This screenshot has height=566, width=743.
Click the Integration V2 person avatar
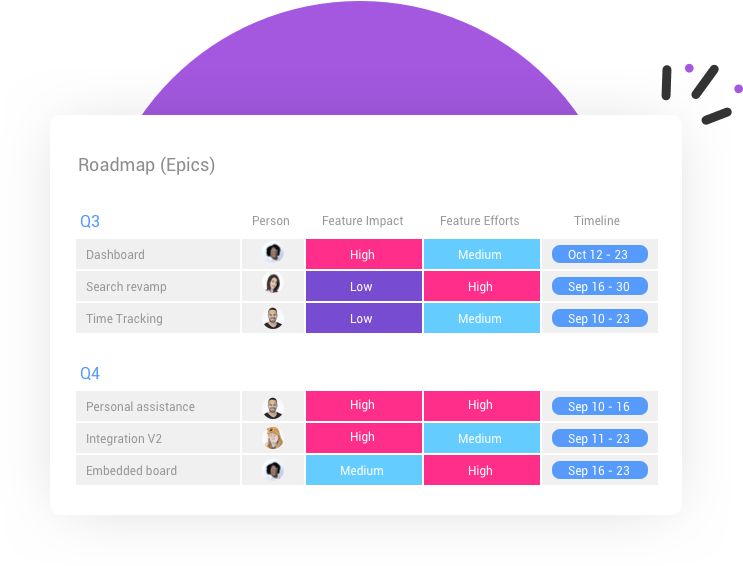point(273,438)
